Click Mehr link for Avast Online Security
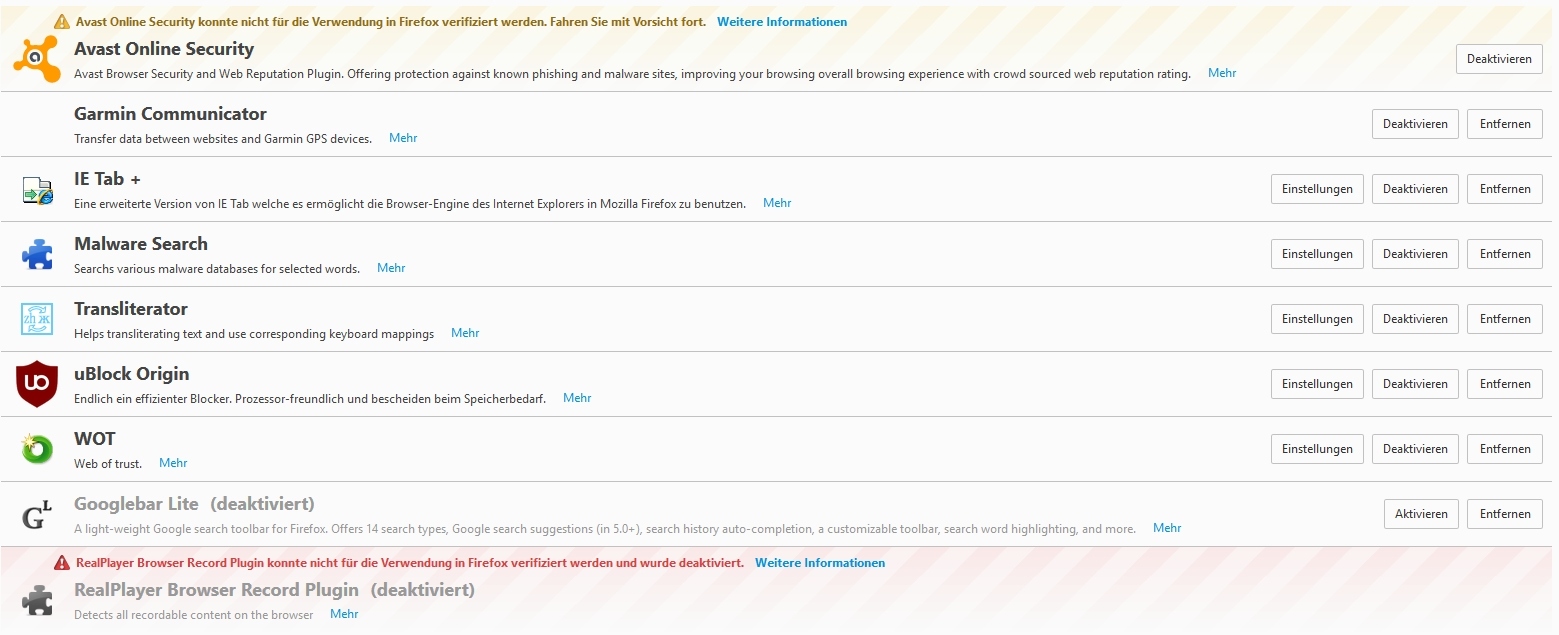The height and width of the screenshot is (635, 1559). pos(1222,73)
